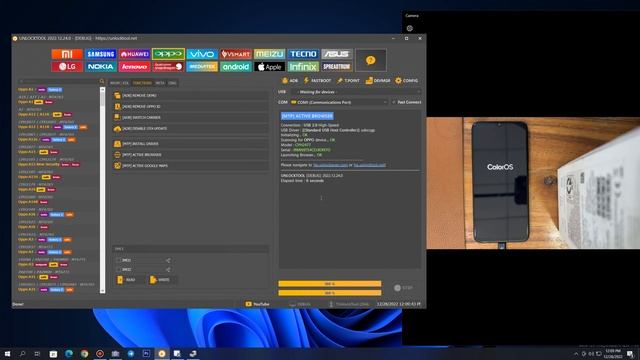Select the LG brand logo
This screenshot has width=640, height=360.
[67, 67]
